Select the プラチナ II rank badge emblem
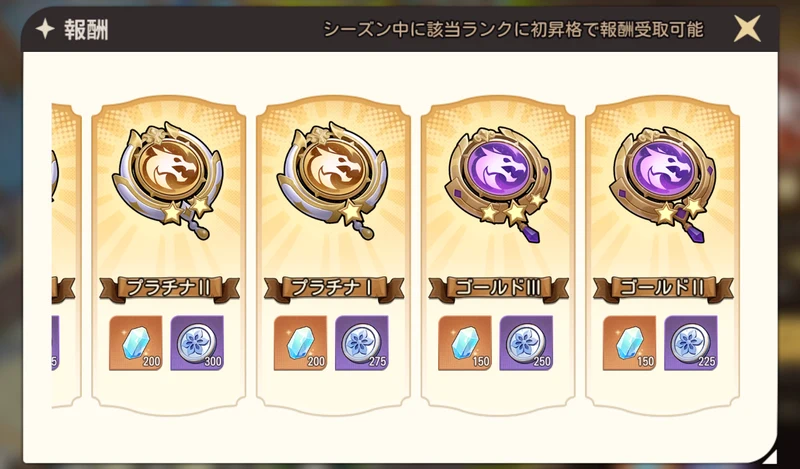Viewport: 800px width, 469px height. click(167, 181)
